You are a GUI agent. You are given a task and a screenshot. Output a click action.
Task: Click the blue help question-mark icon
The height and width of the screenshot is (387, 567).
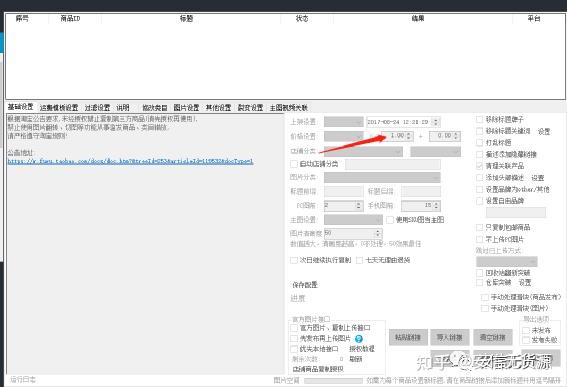tap(358, 339)
